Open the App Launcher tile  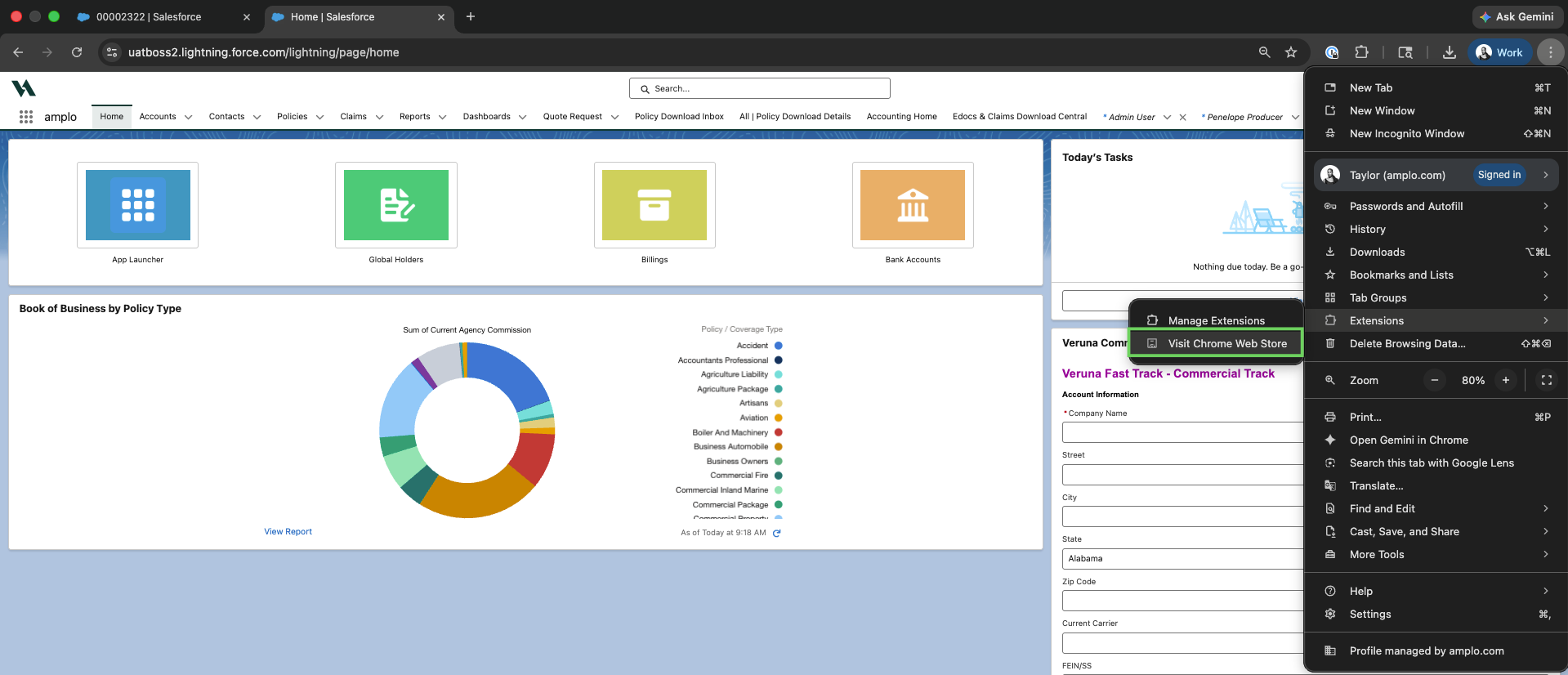(x=138, y=205)
